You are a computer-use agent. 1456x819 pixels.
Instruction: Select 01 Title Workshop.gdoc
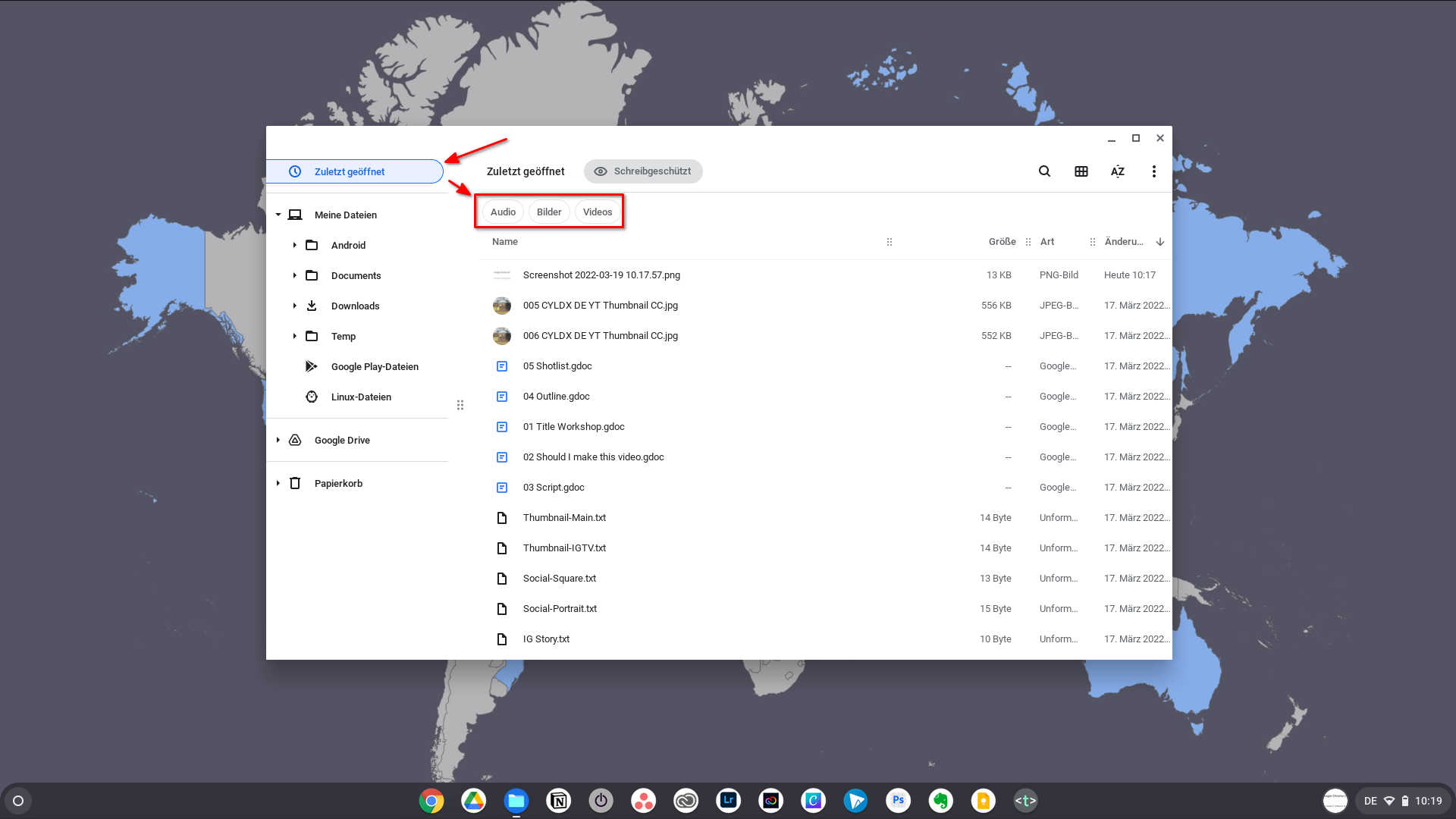[x=825, y=427]
